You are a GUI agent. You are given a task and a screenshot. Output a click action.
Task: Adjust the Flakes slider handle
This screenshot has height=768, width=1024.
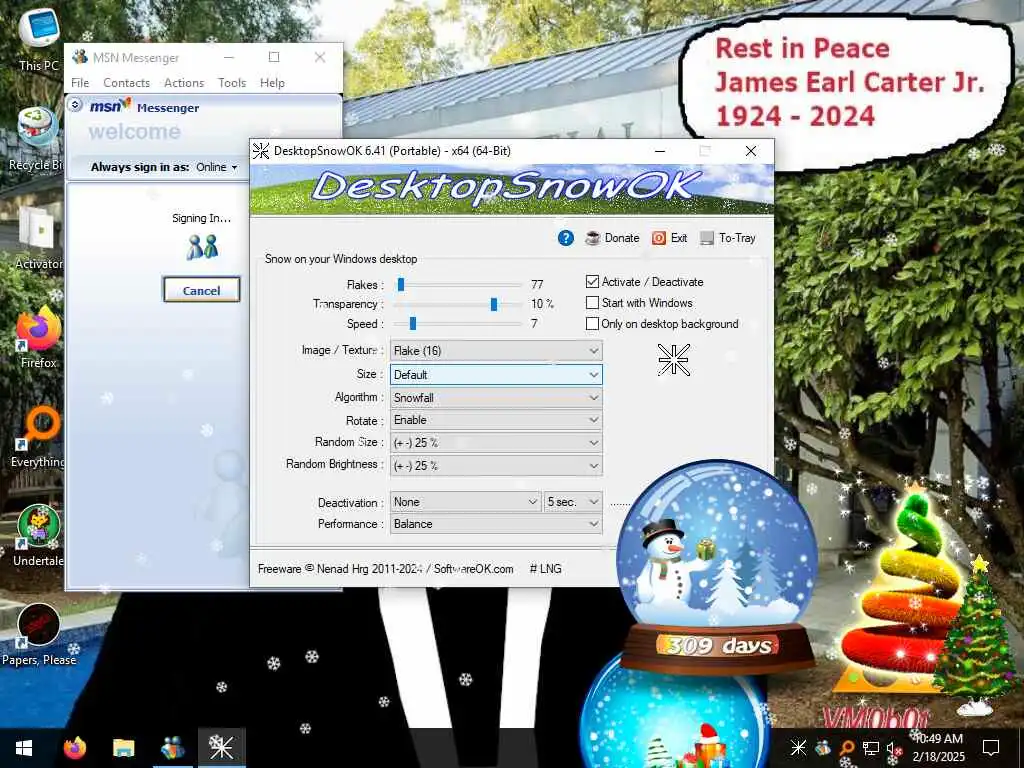(401, 284)
